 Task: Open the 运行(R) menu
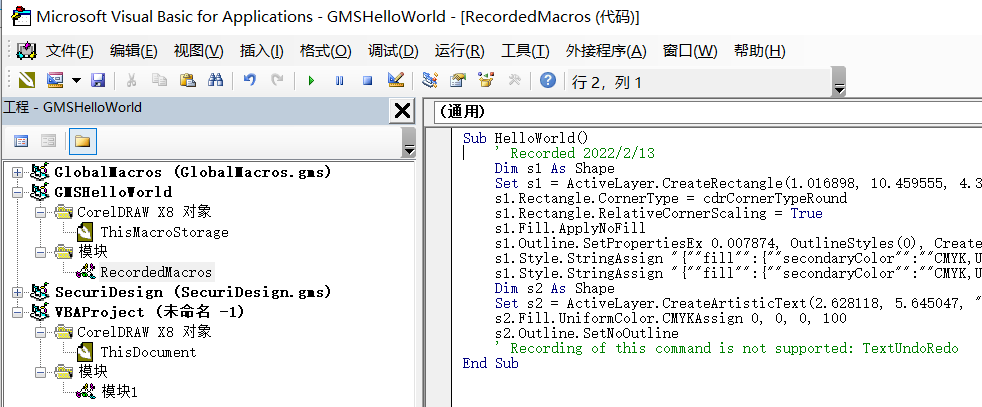point(460,51)
